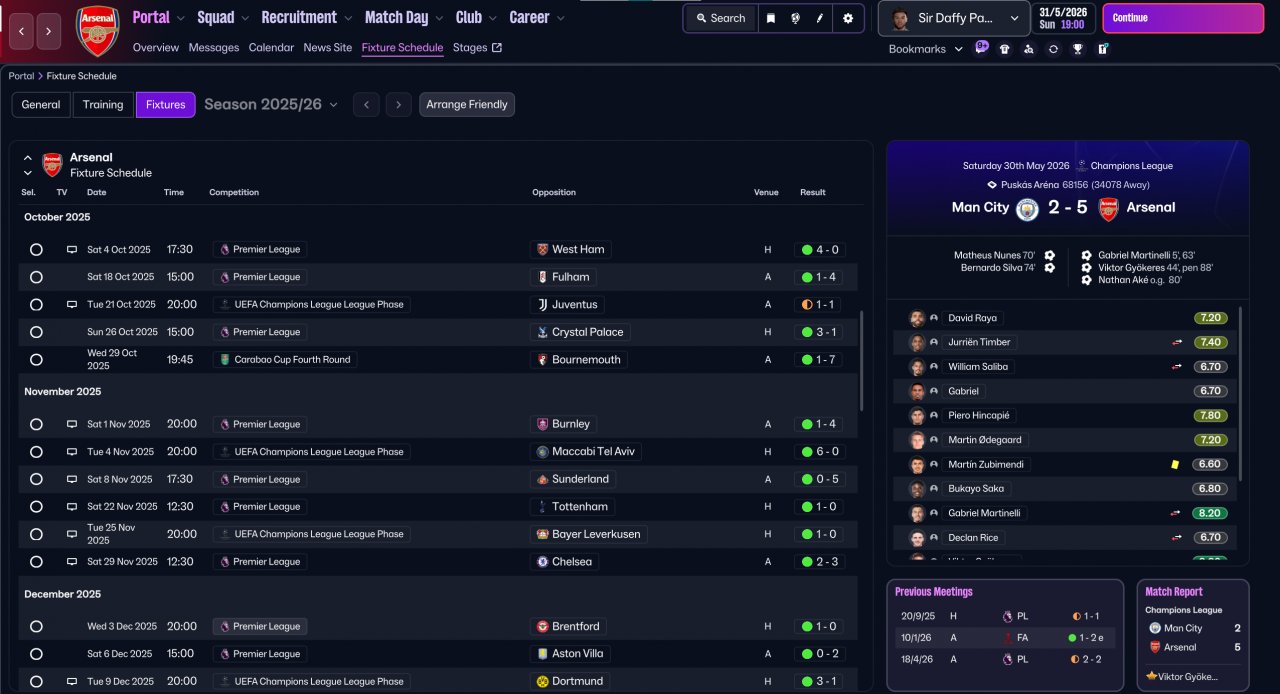Click the Juventus crest icon
Screen dimensions: 1280x694
point(543,305)
